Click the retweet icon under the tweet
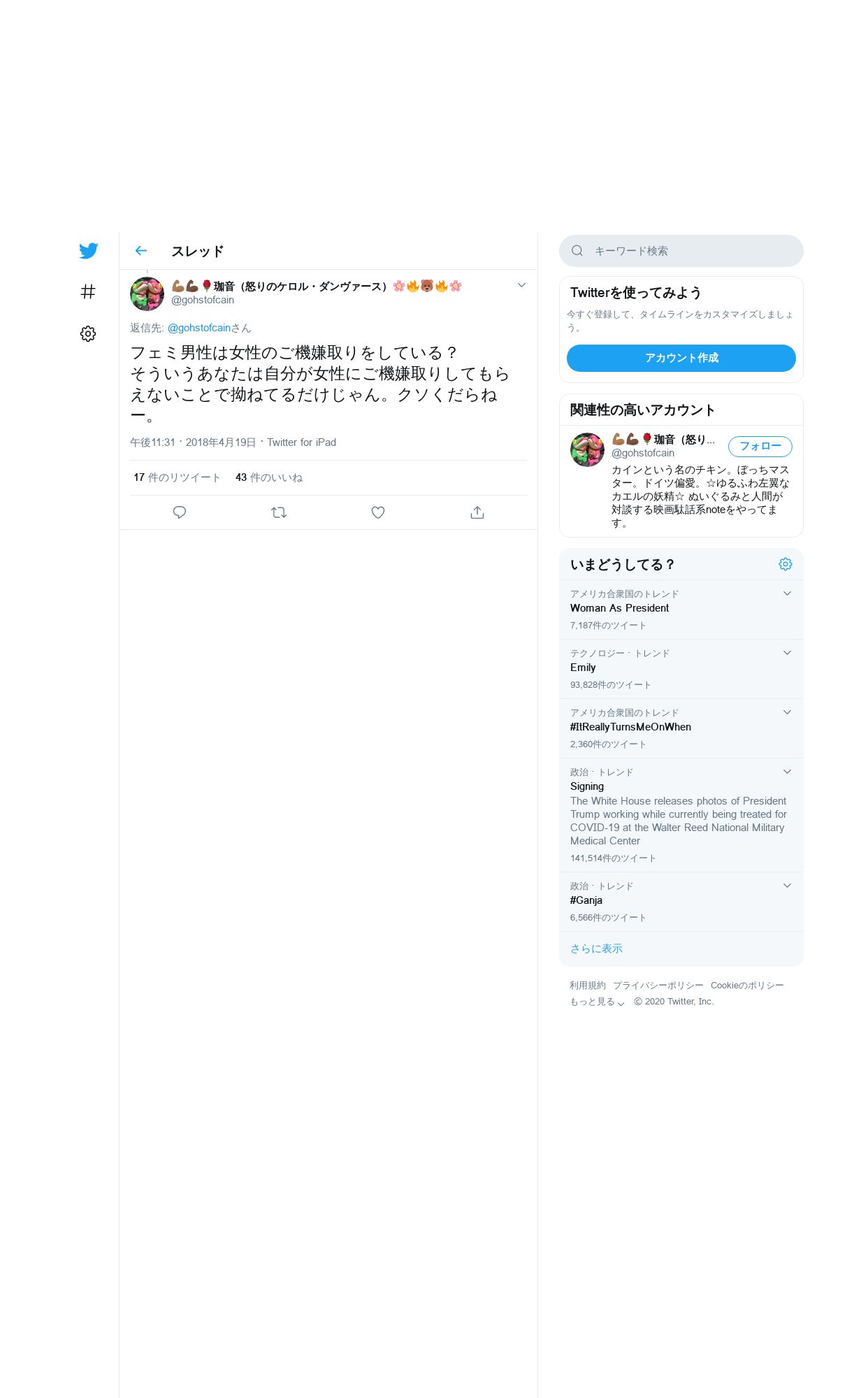 (x=279, y=512)
